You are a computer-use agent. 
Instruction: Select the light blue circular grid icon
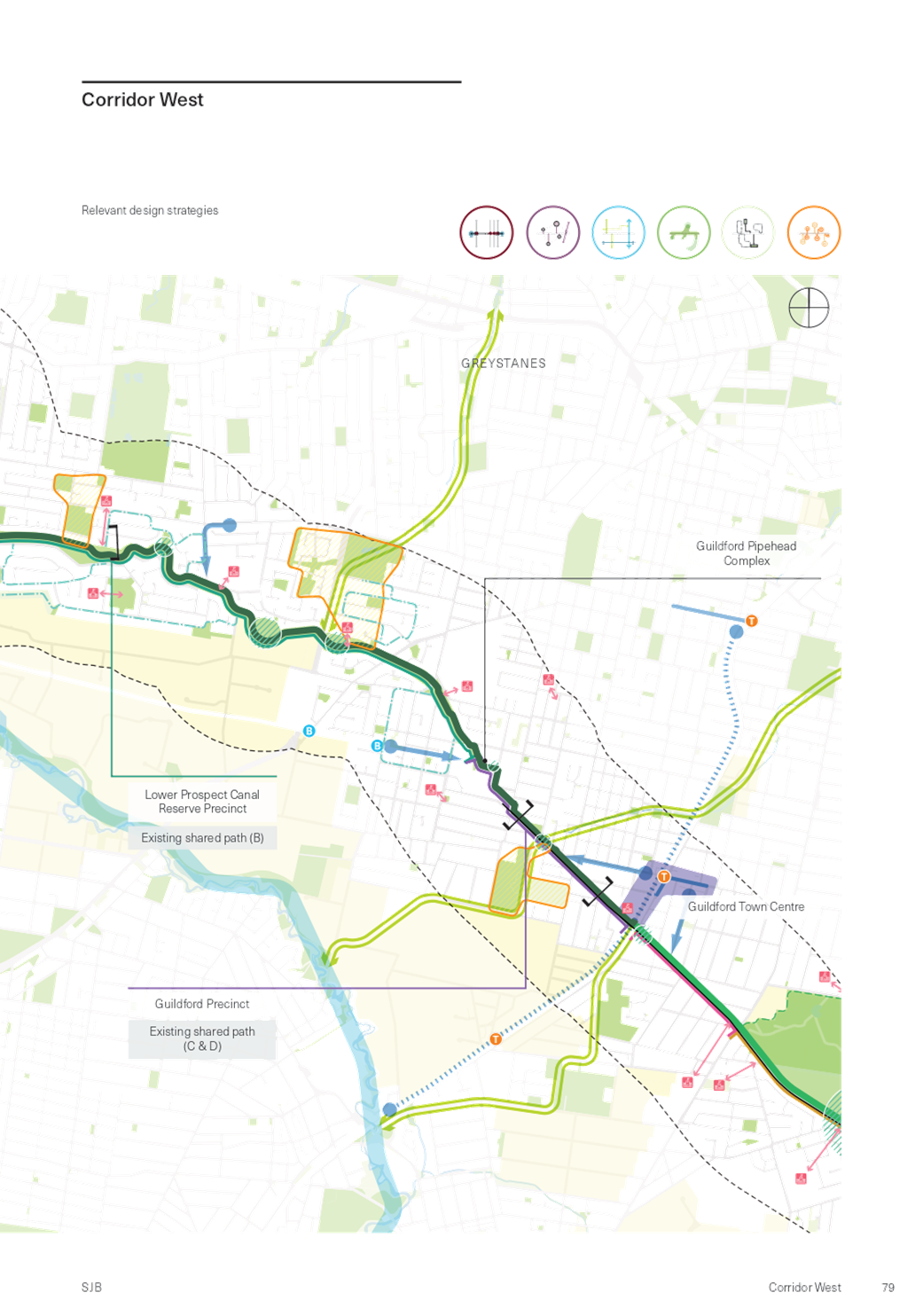click(x=618, y=232)
